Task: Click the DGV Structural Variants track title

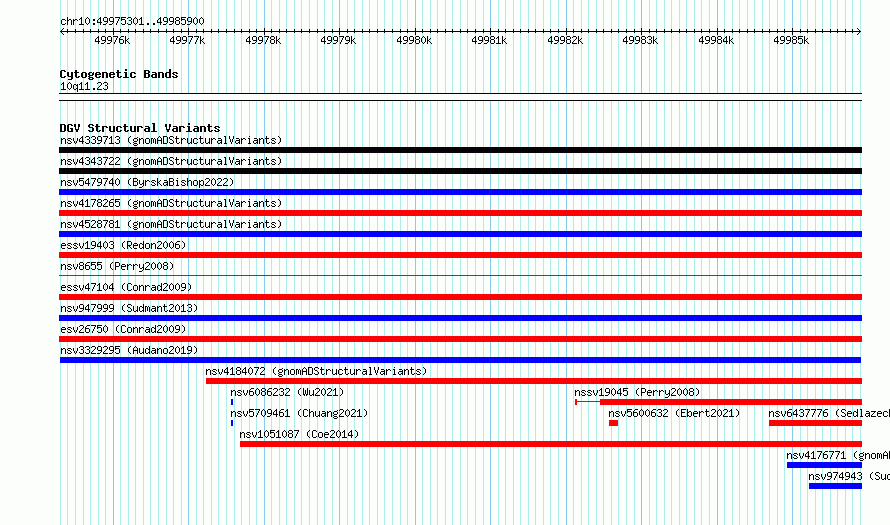Action: click(x=140, y=128)
